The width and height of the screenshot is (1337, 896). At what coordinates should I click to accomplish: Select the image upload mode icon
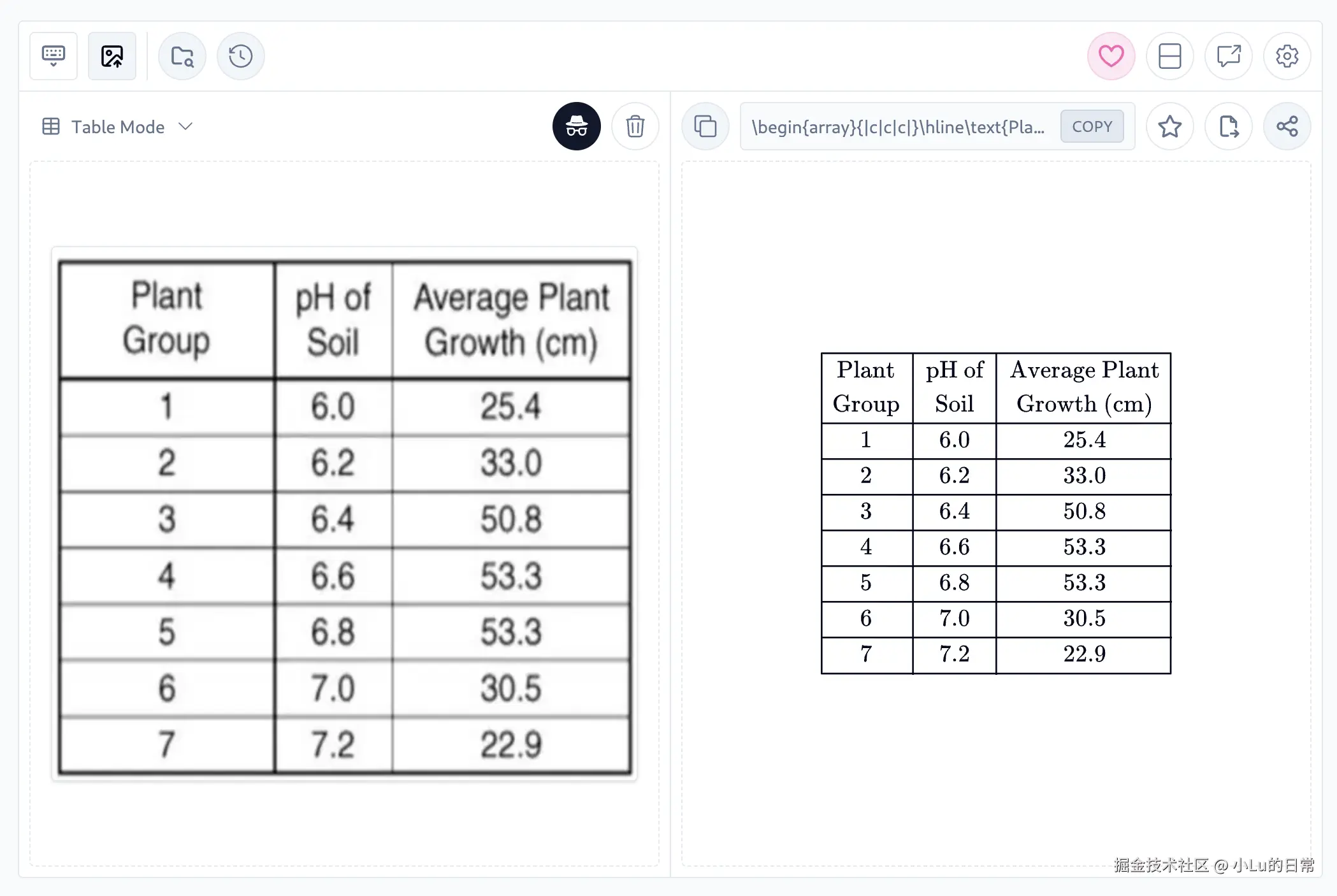tap(112, 56)
